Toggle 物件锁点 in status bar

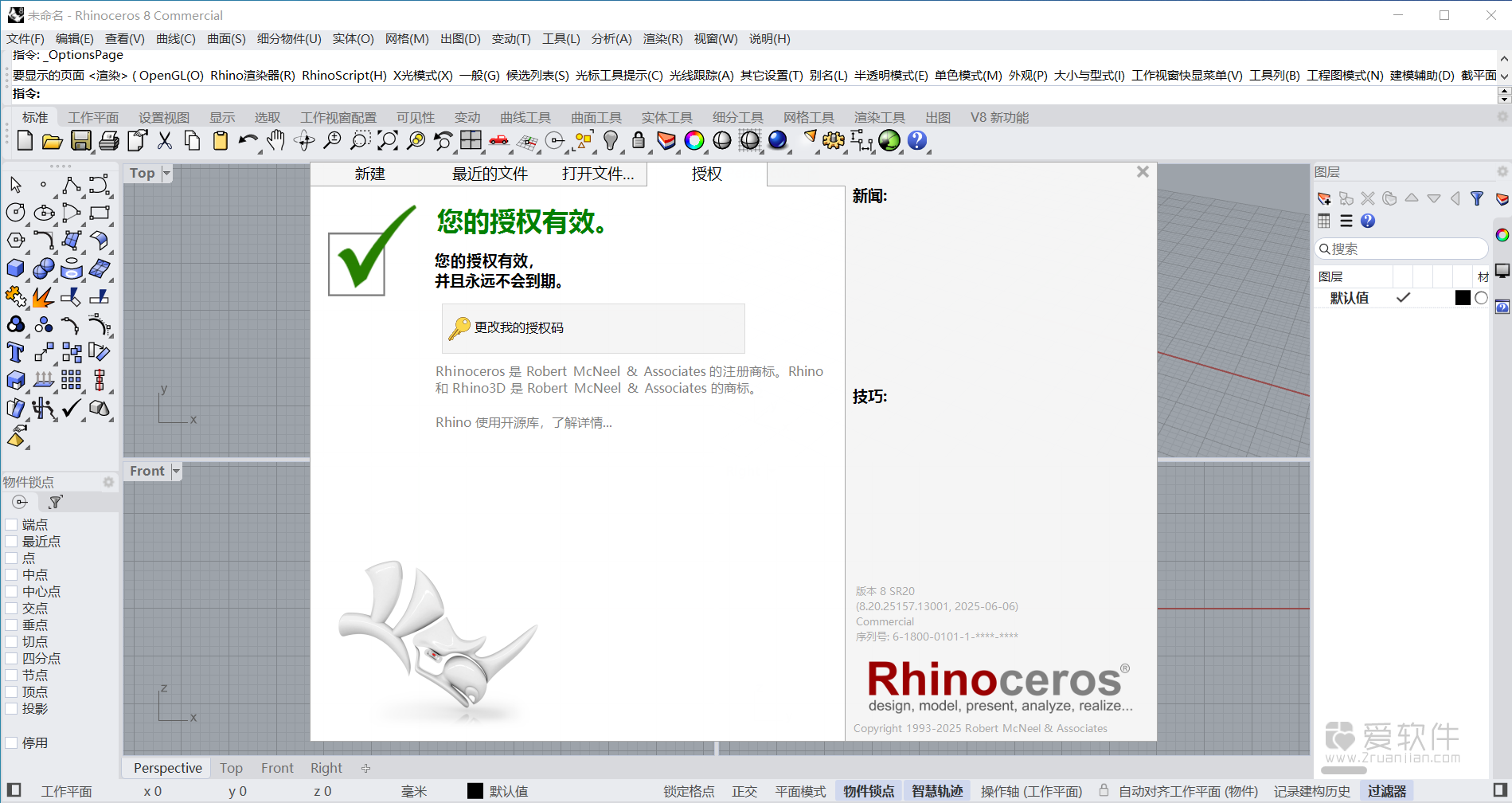click(869, 791)
